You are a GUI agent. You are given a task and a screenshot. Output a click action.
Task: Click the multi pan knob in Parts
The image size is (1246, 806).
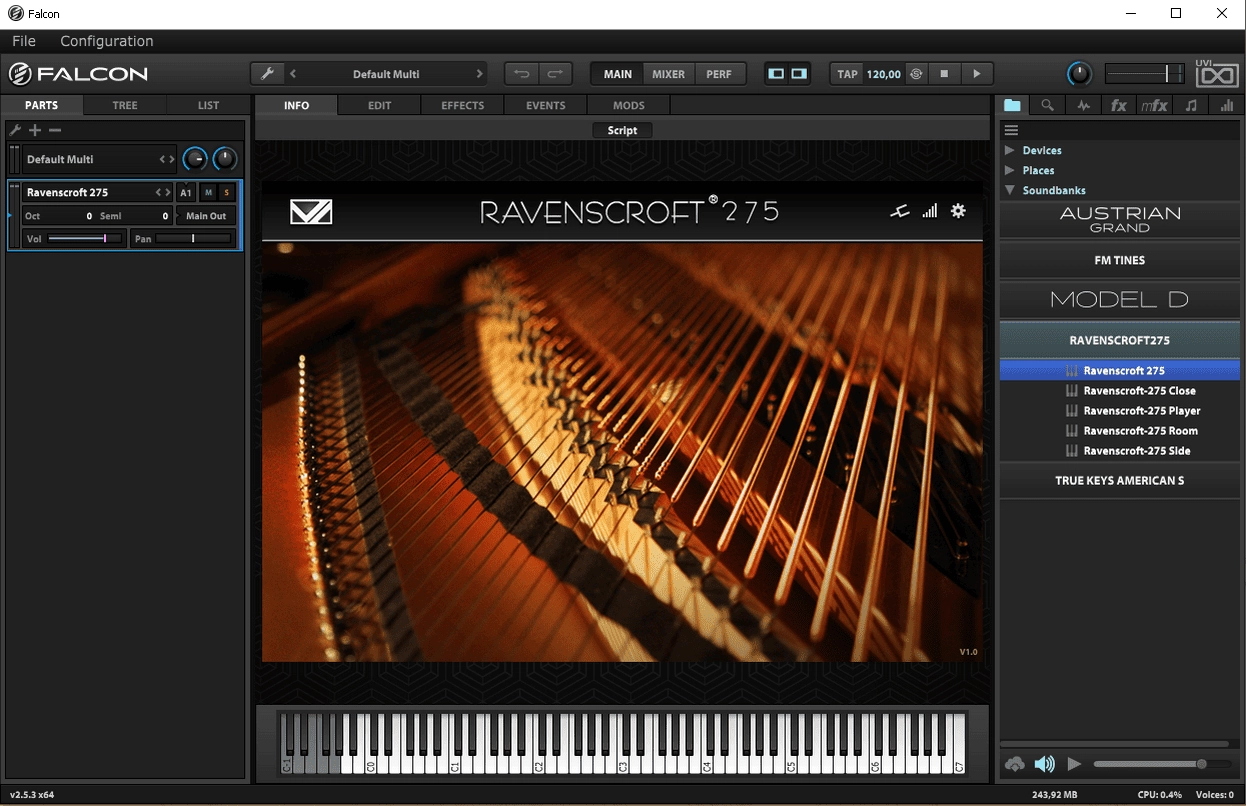tap(225, 159)
